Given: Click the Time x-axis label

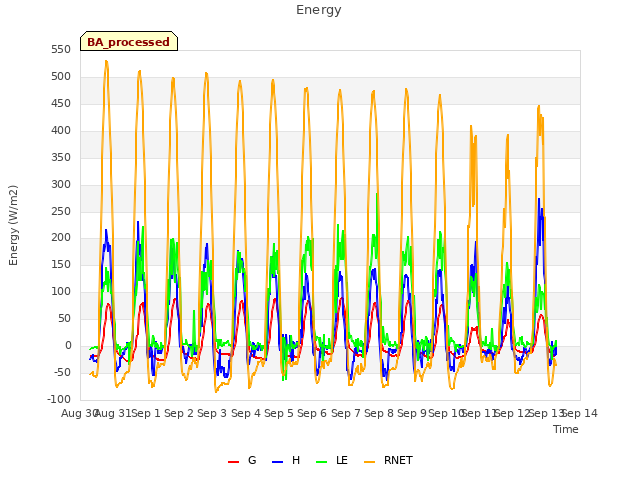Looking at the screenshot, I should click(x=566, y=429).
